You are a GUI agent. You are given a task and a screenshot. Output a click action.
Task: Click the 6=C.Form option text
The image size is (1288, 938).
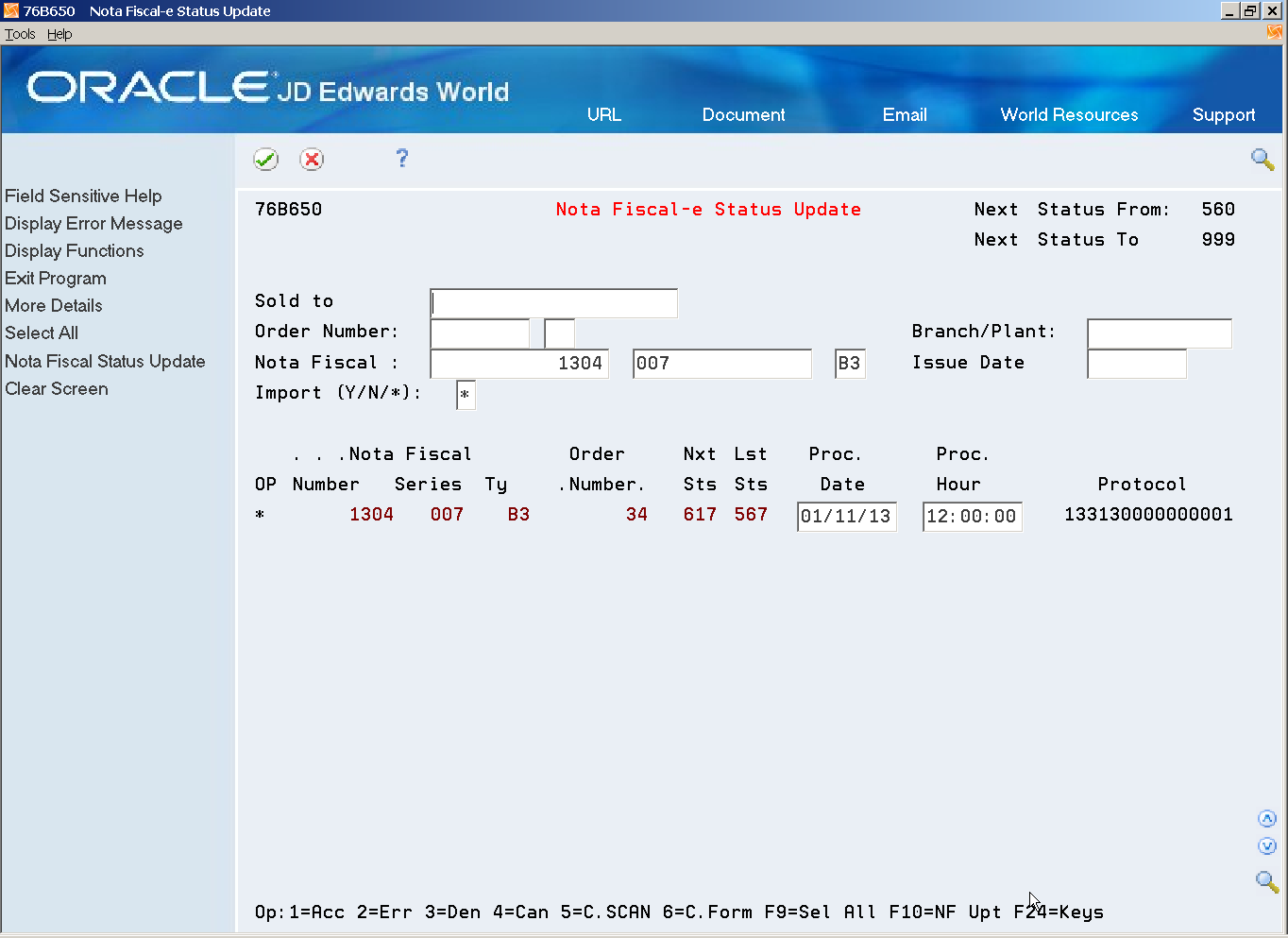[x=707, y=912]
